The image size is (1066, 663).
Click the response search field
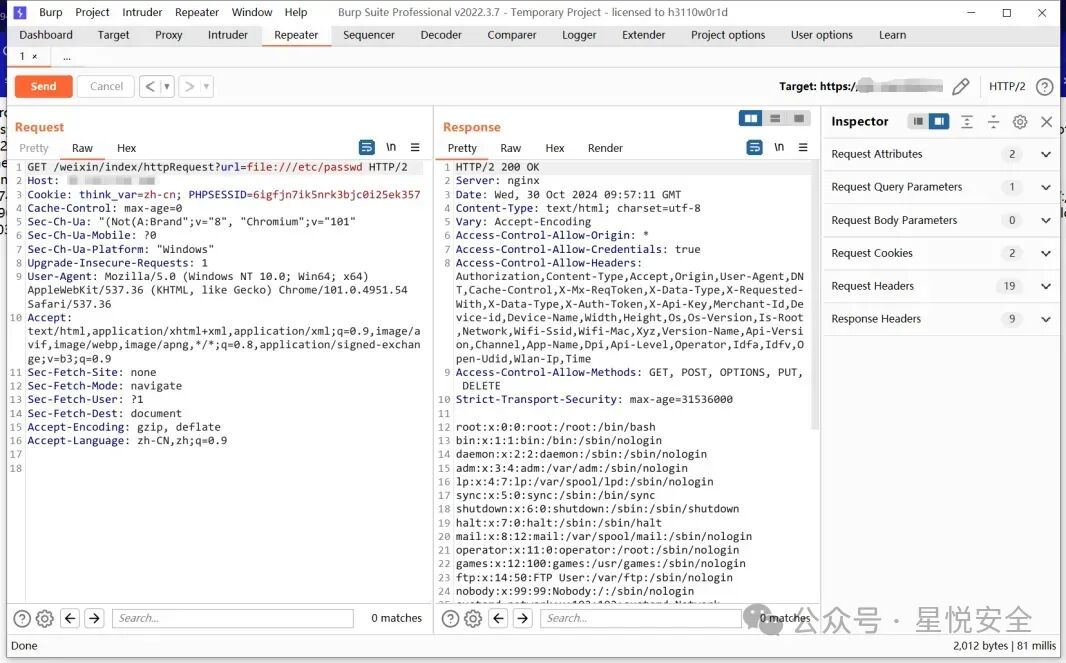[640, 618]
